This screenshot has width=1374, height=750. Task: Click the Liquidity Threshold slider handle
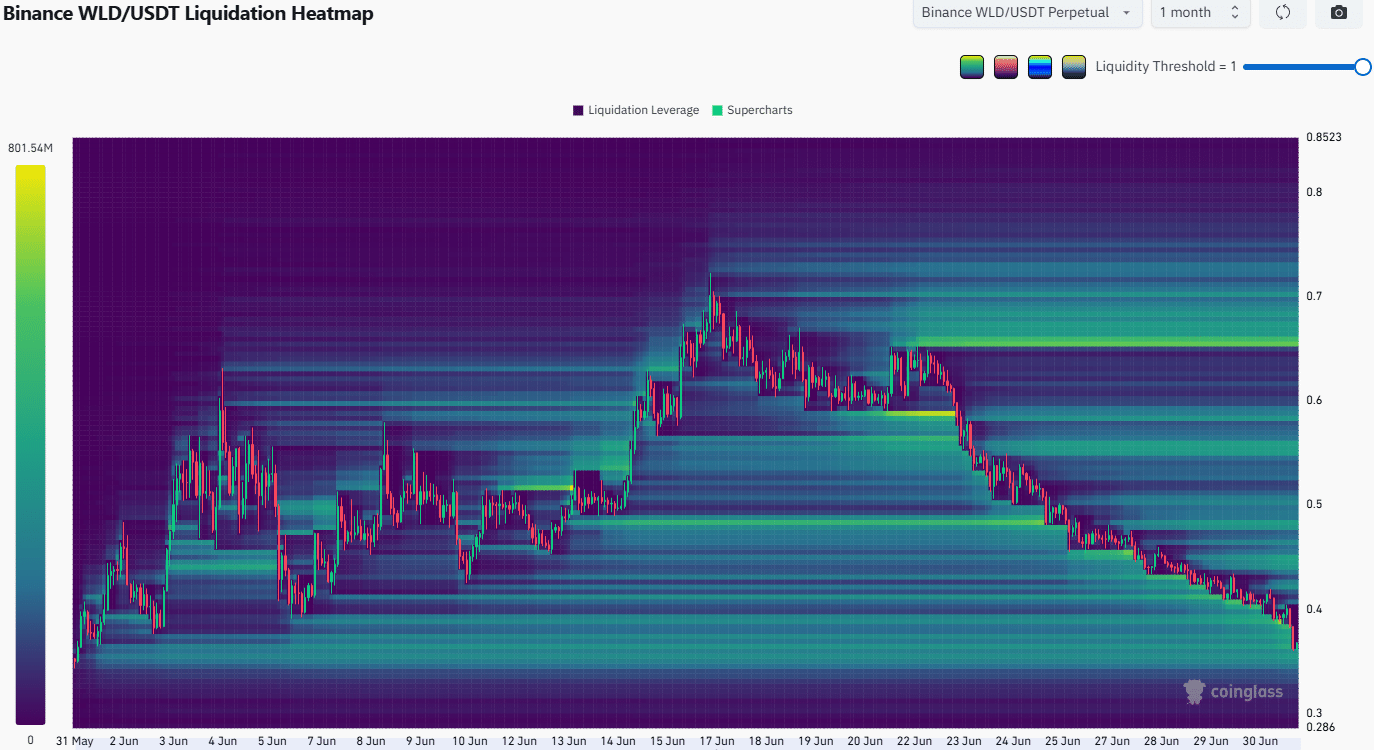1362,67
